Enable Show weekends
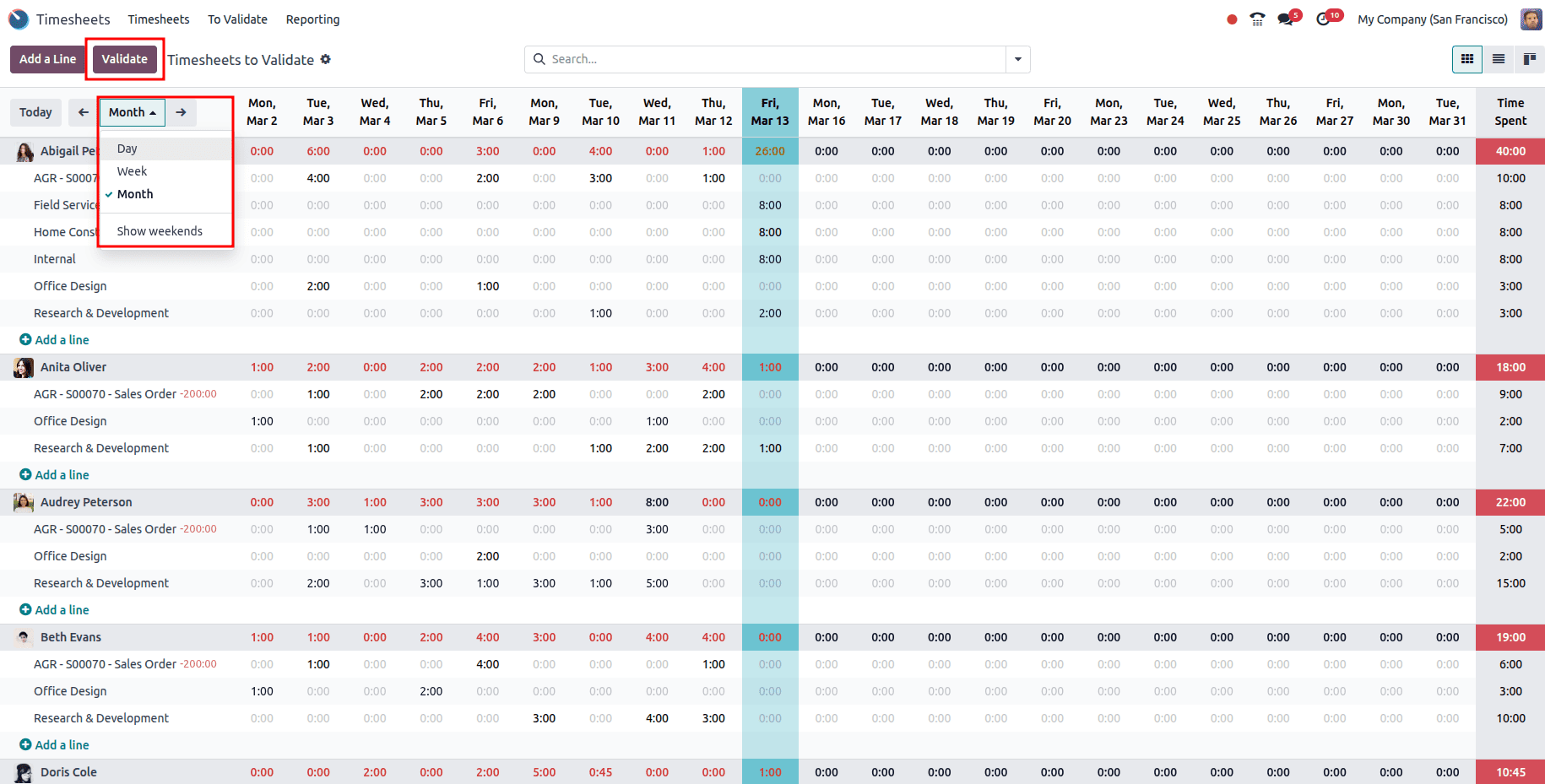The image size is (1545, 784). coord(160,230)
